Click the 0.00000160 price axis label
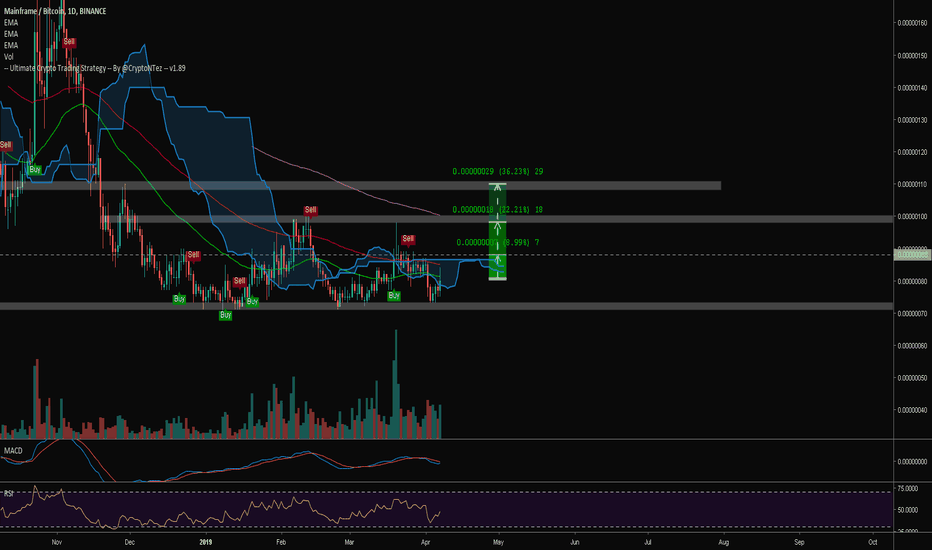 coord(912,23)
